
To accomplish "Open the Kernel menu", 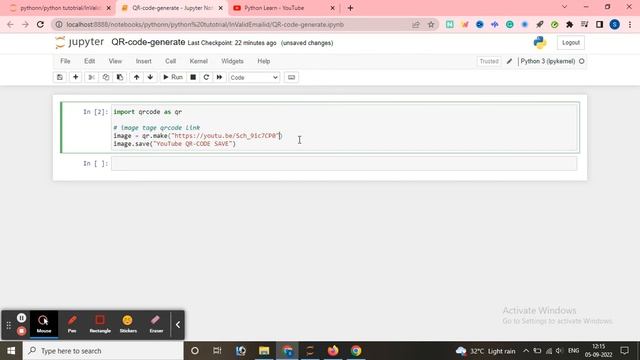I will coord(198,61).
